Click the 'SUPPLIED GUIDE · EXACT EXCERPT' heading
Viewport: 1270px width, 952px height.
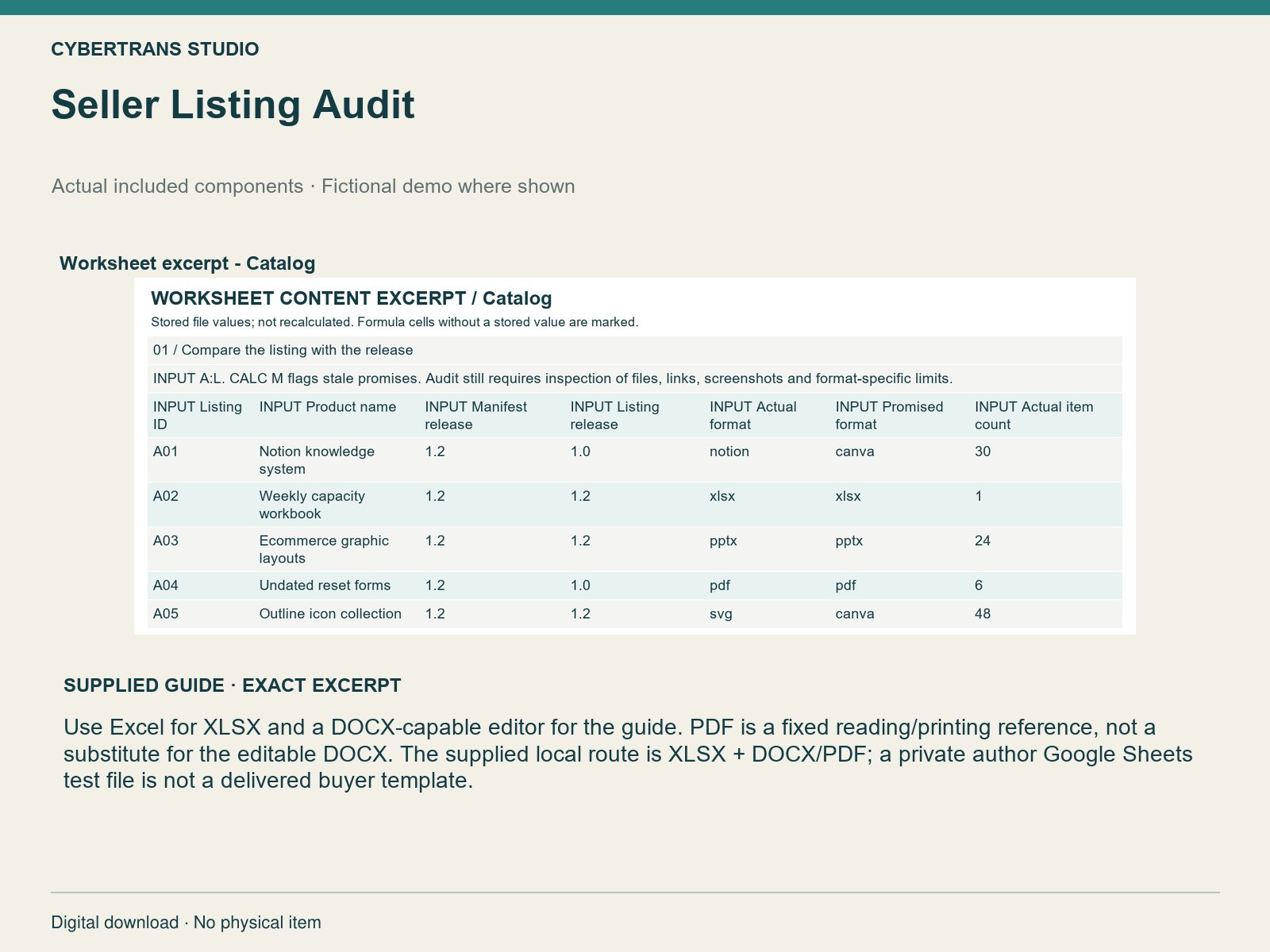pos(233,685)
